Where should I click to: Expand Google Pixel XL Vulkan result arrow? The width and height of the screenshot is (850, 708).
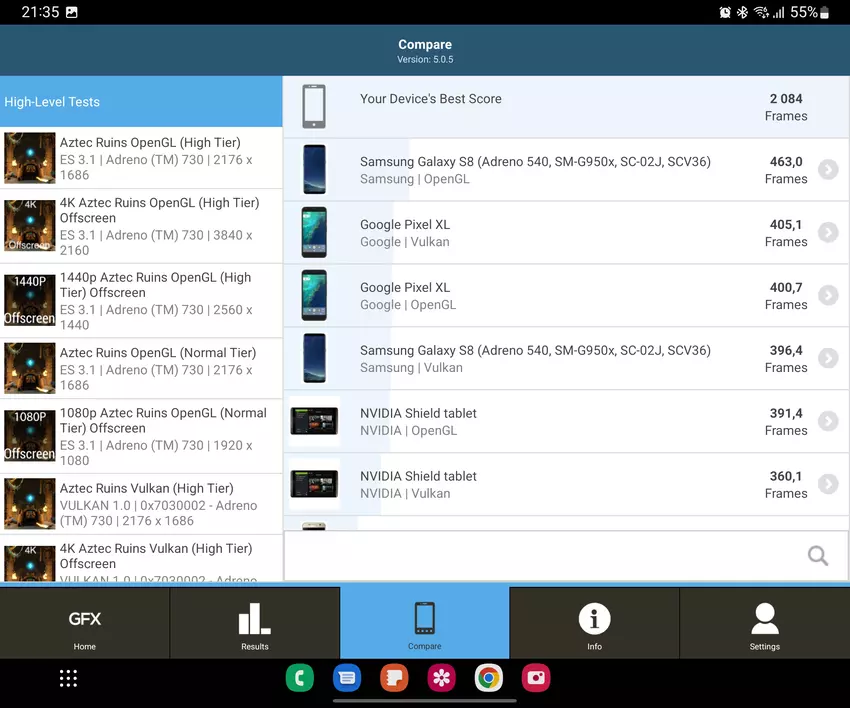click(x=827, y=233)
